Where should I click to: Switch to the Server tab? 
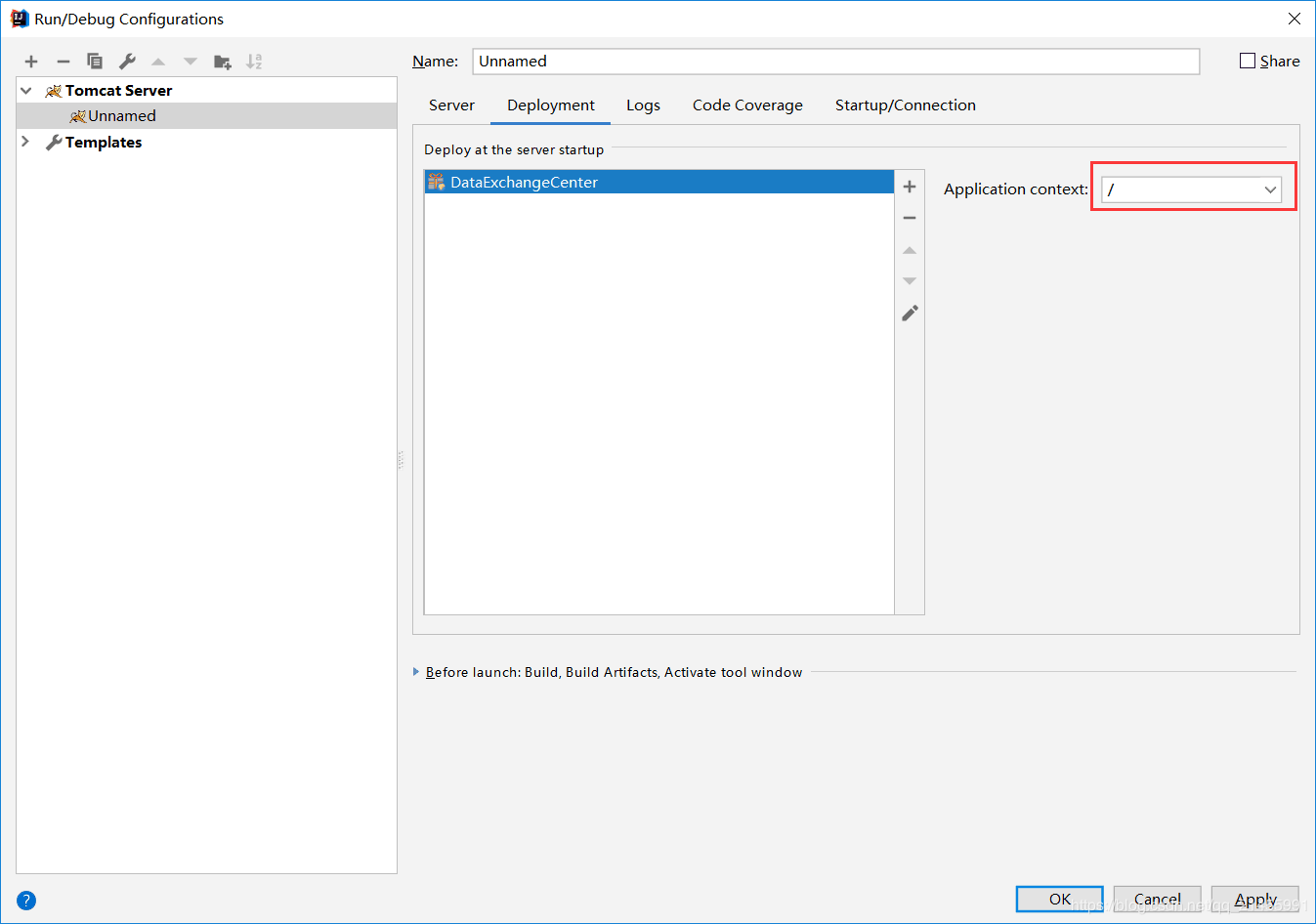coord(451,105)
